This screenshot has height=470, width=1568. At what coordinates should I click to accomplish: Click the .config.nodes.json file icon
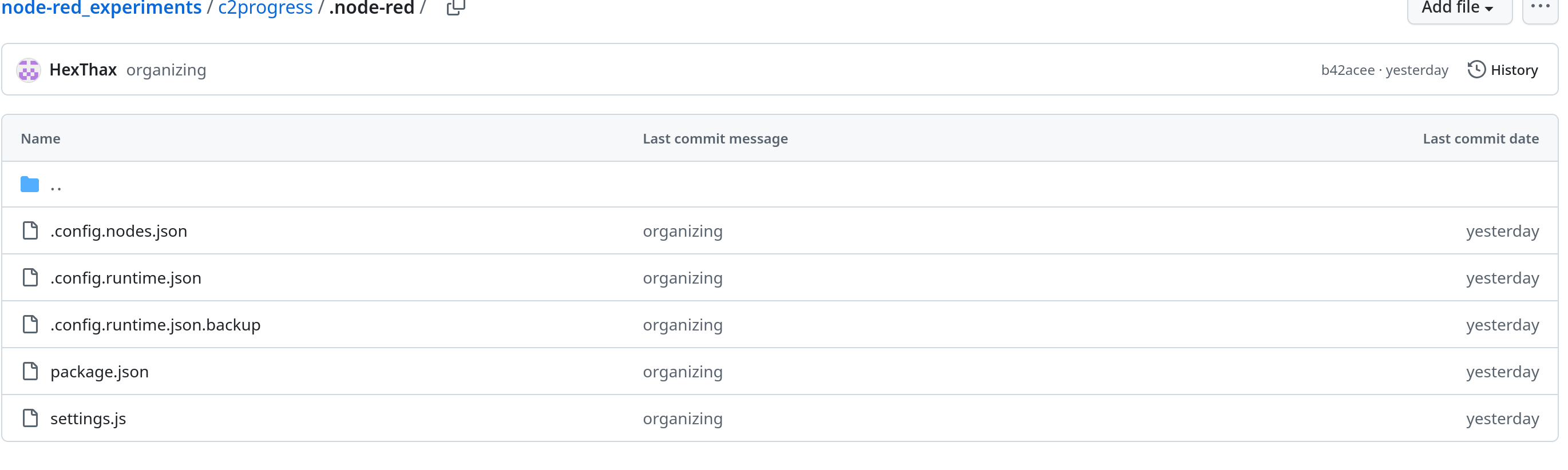click(x=30, y=231)
